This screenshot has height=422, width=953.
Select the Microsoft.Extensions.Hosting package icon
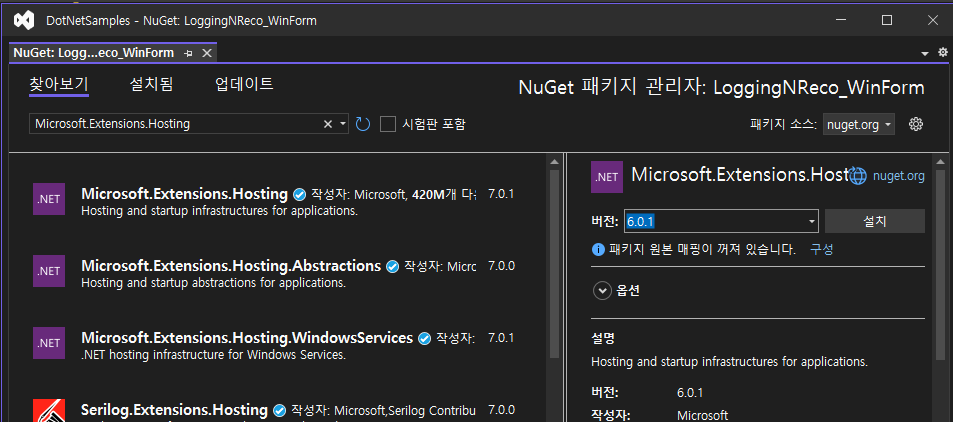coord(49,199)
